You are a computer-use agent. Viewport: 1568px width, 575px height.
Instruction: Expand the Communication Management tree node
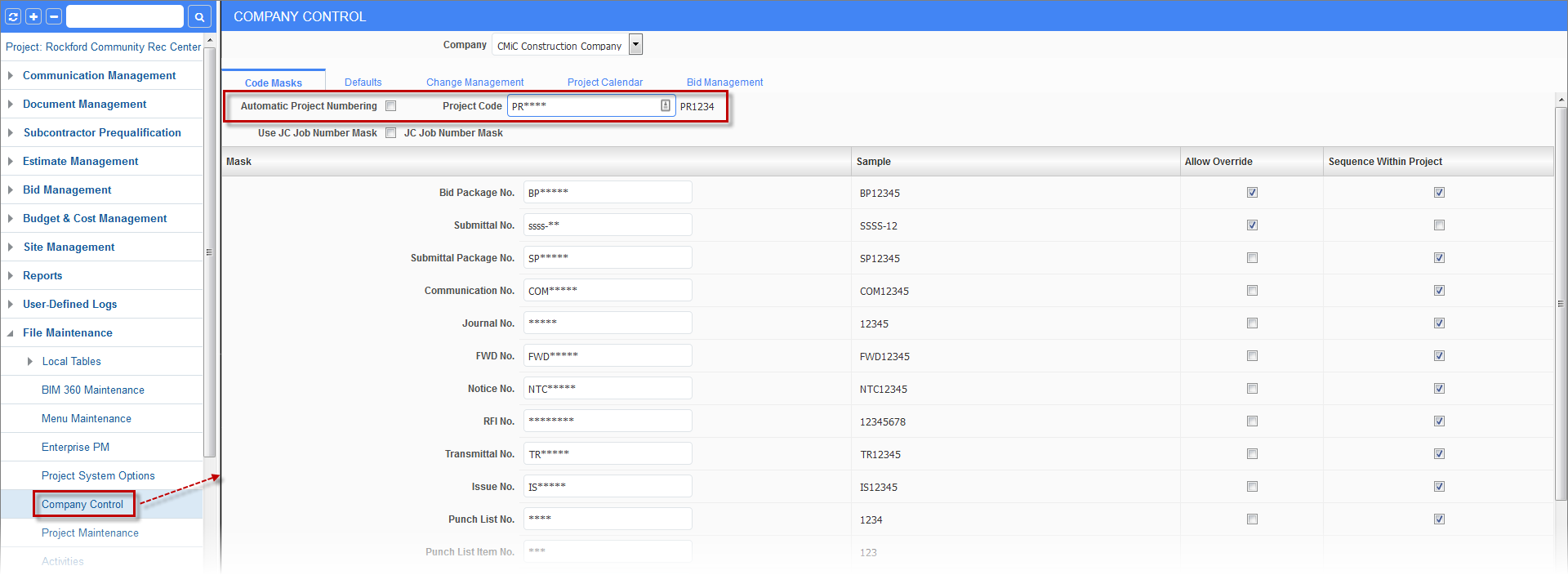pyautogui.click(x=11, y=75)
